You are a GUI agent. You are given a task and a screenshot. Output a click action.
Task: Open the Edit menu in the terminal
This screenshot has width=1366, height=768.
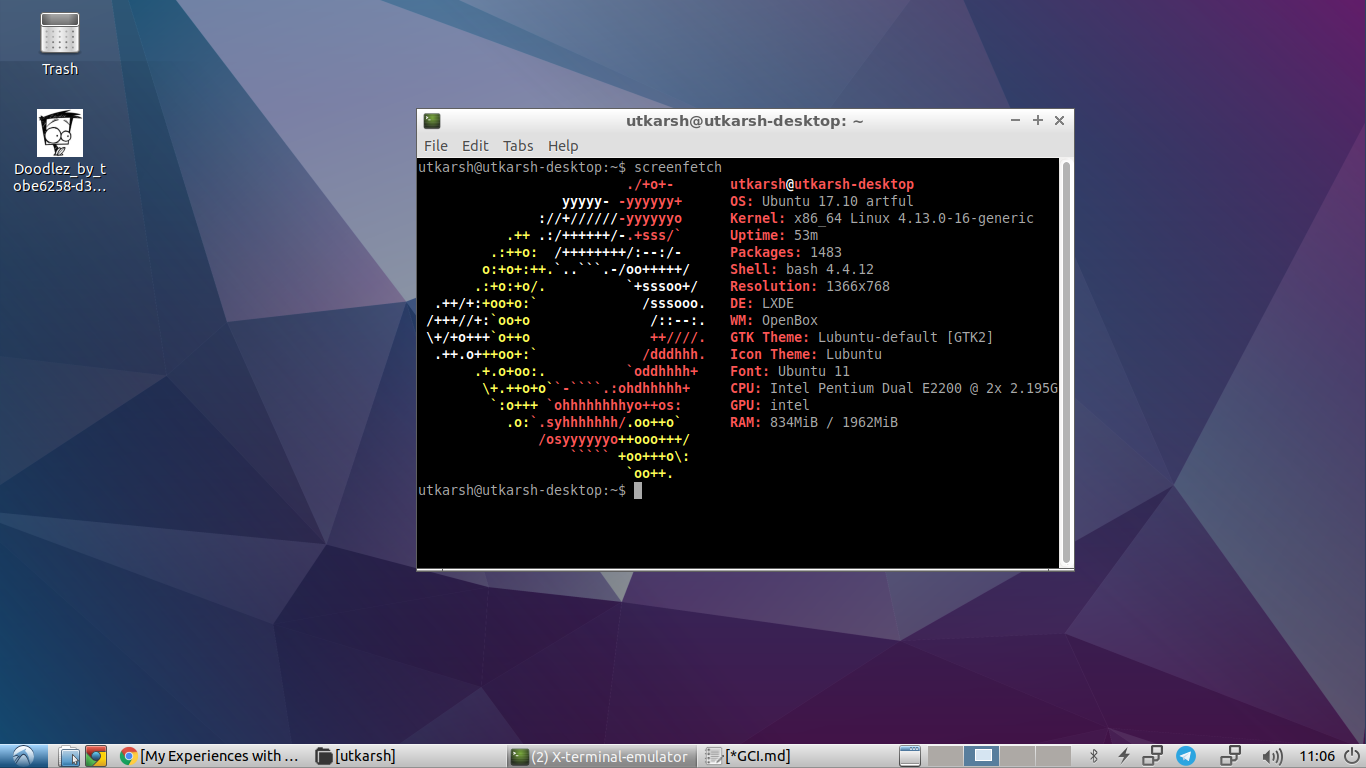[475, 146]
